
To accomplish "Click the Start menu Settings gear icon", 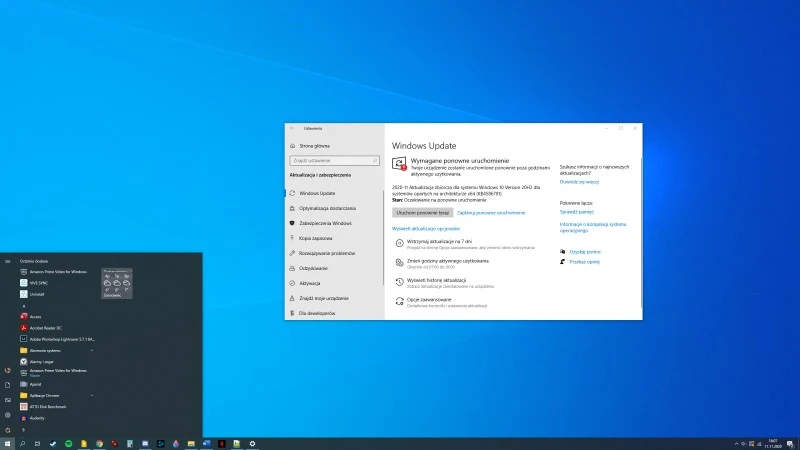I will coord(8,415).
